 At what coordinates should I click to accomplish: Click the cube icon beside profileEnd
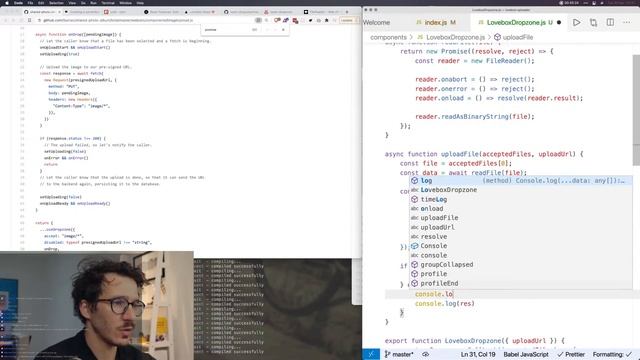coord(415,283)
